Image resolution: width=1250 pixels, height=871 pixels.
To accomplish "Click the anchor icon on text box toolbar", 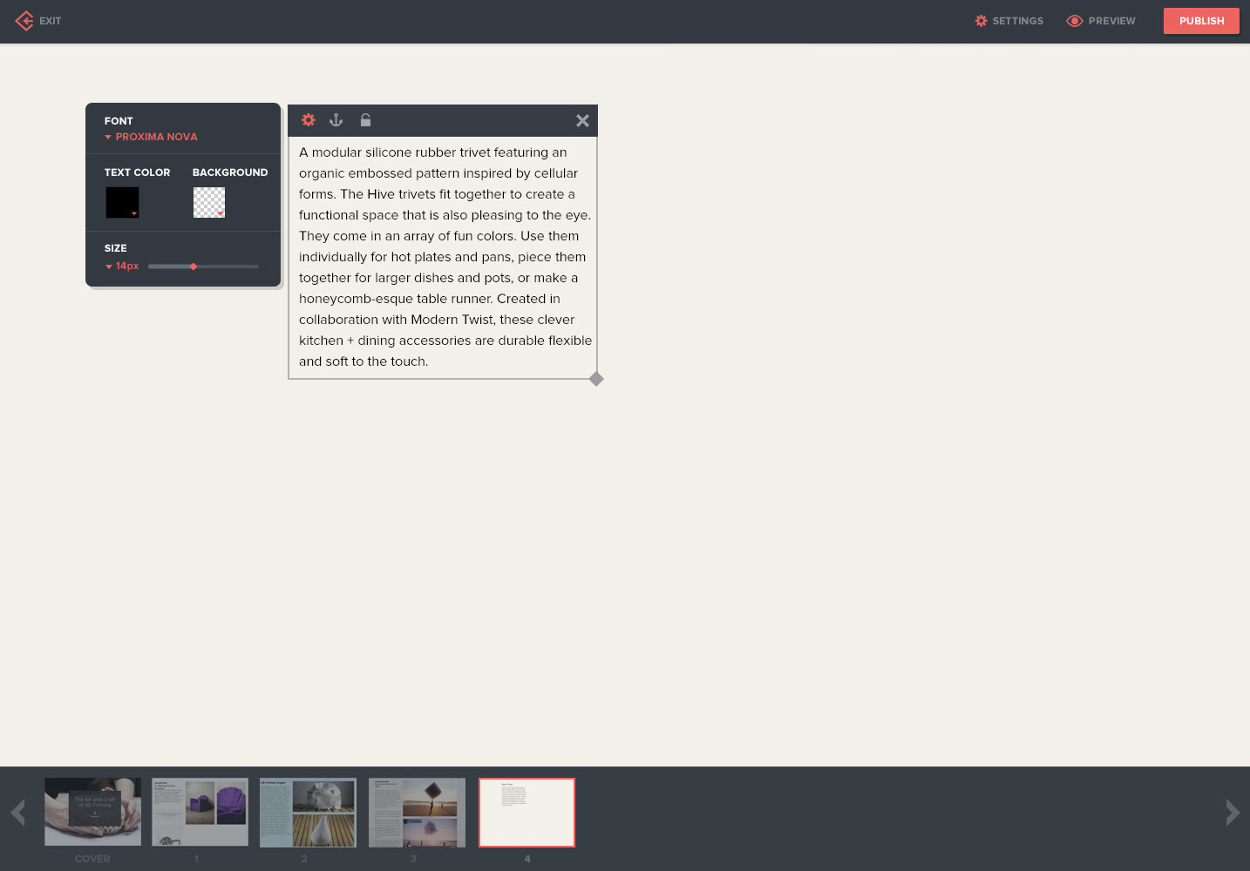I will 336,120.
